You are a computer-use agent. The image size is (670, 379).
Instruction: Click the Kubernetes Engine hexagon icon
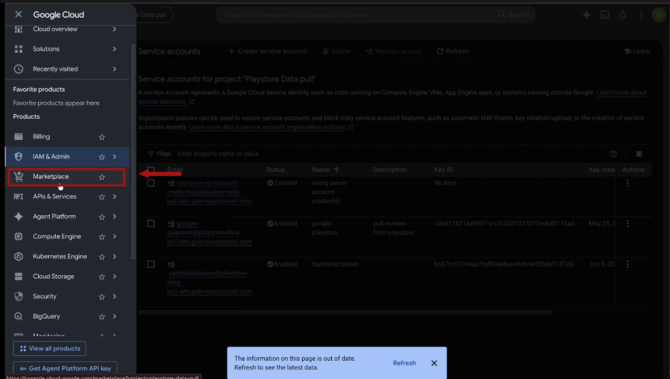(x=18, y=256)
